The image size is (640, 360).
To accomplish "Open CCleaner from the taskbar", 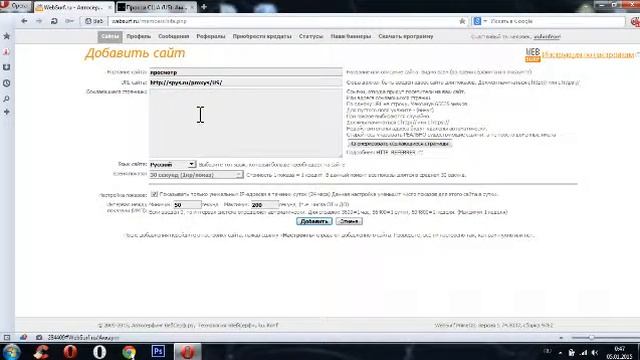I will click(41, 351).
